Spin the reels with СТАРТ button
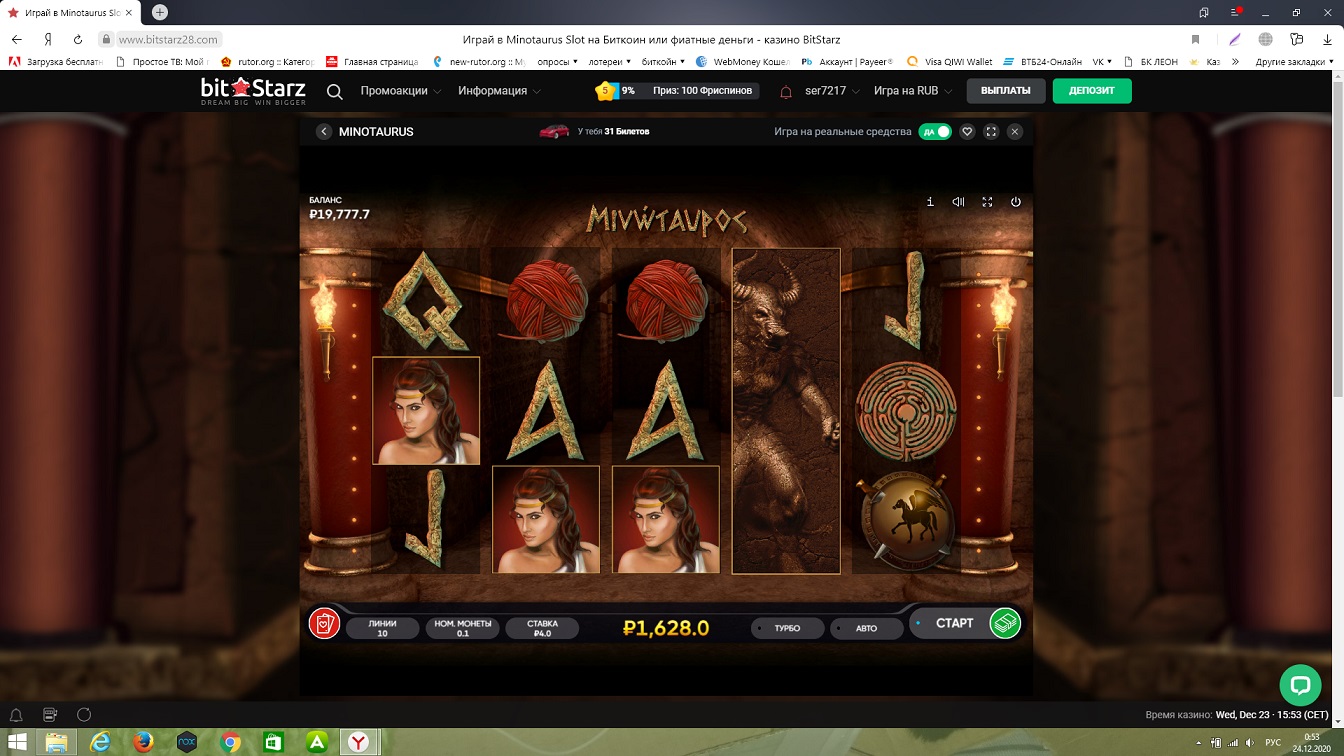Screen dimensions: 1344x756 (x=954, y=623)
